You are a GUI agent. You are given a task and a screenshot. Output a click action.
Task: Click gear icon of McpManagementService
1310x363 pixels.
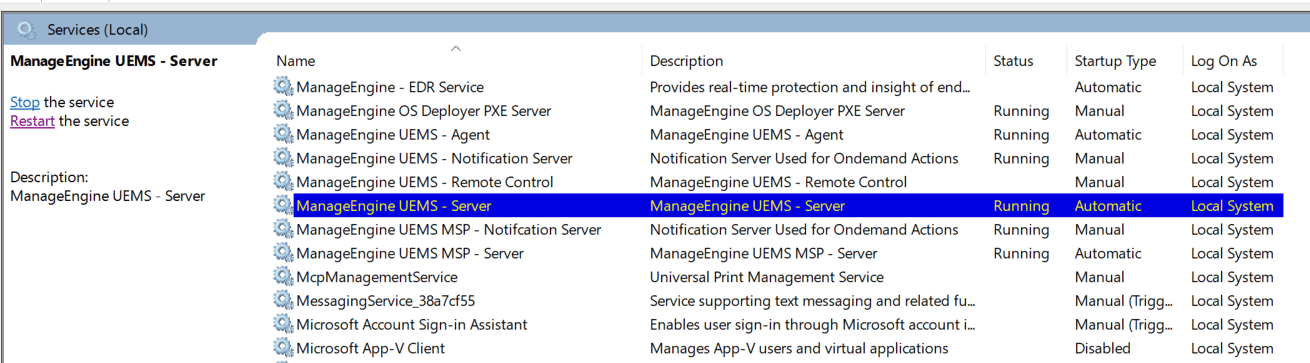(284, 277)
